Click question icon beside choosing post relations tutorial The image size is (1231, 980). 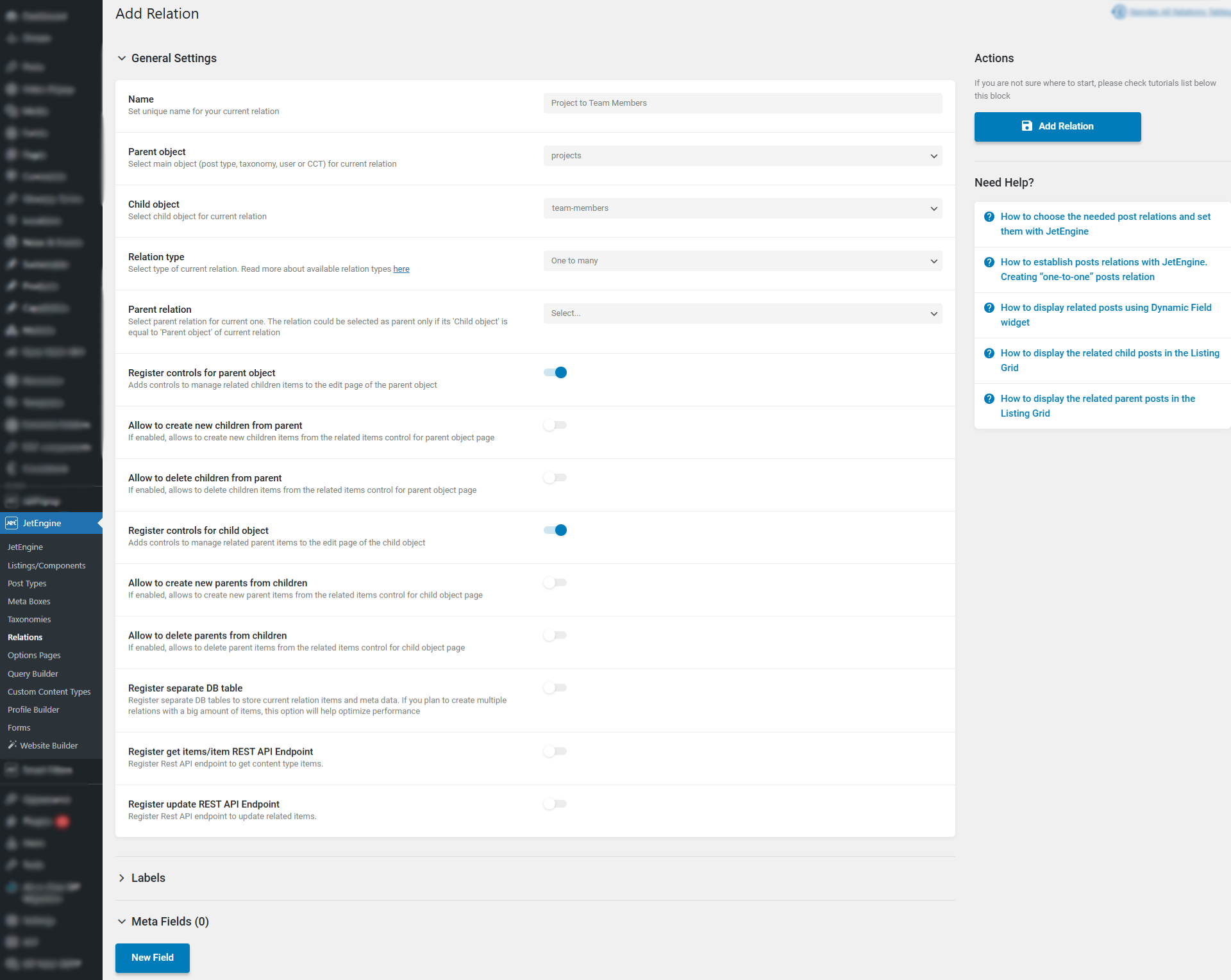(989, 217)
